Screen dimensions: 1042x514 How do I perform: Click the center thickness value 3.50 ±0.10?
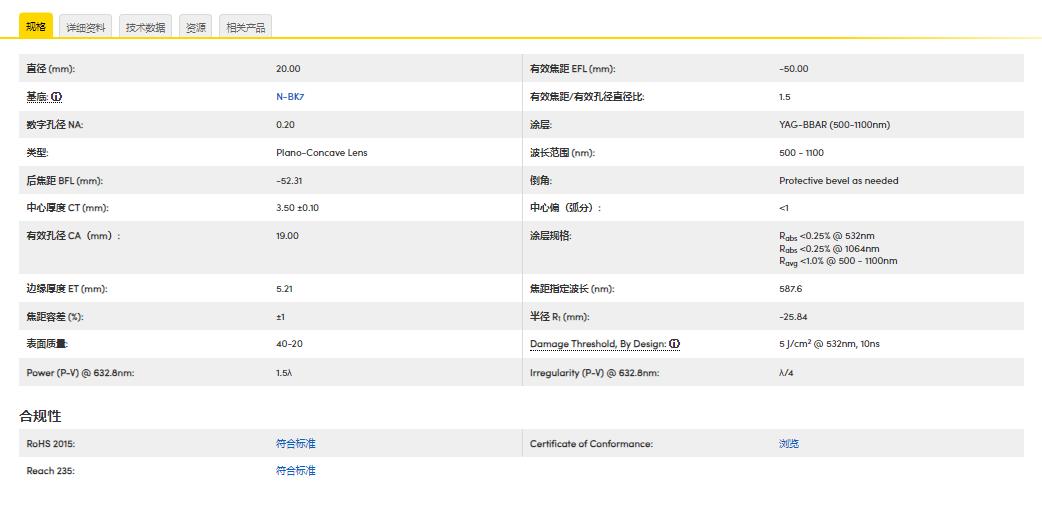[297, 207]
